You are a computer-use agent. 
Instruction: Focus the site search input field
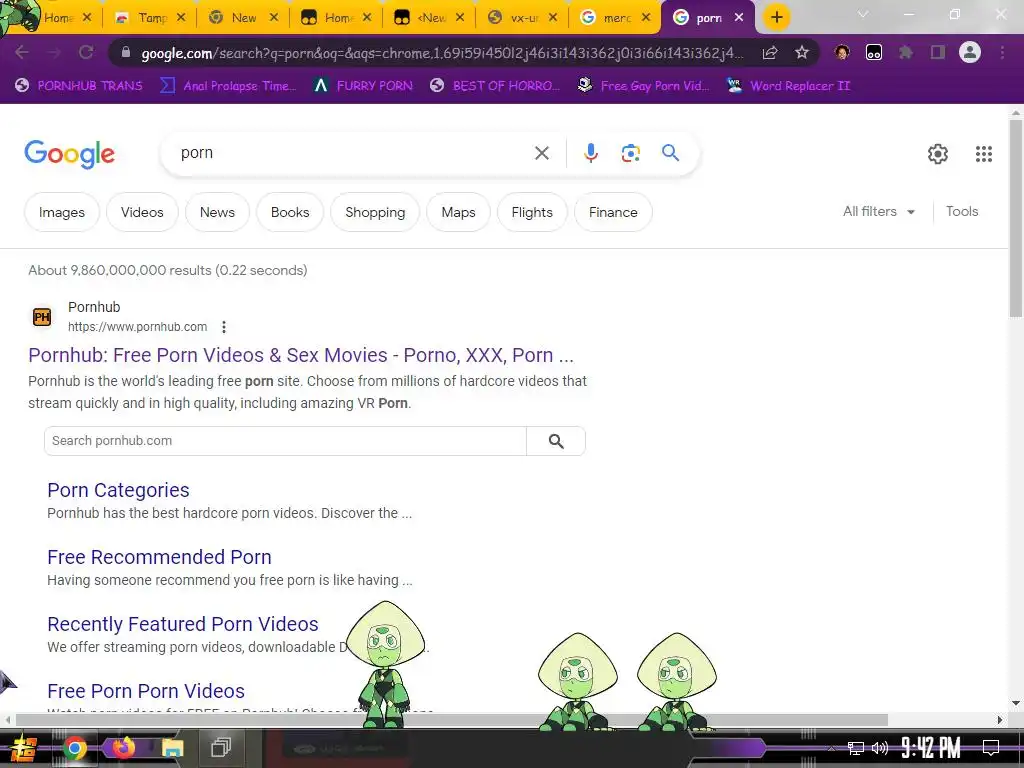click(285, 441)
